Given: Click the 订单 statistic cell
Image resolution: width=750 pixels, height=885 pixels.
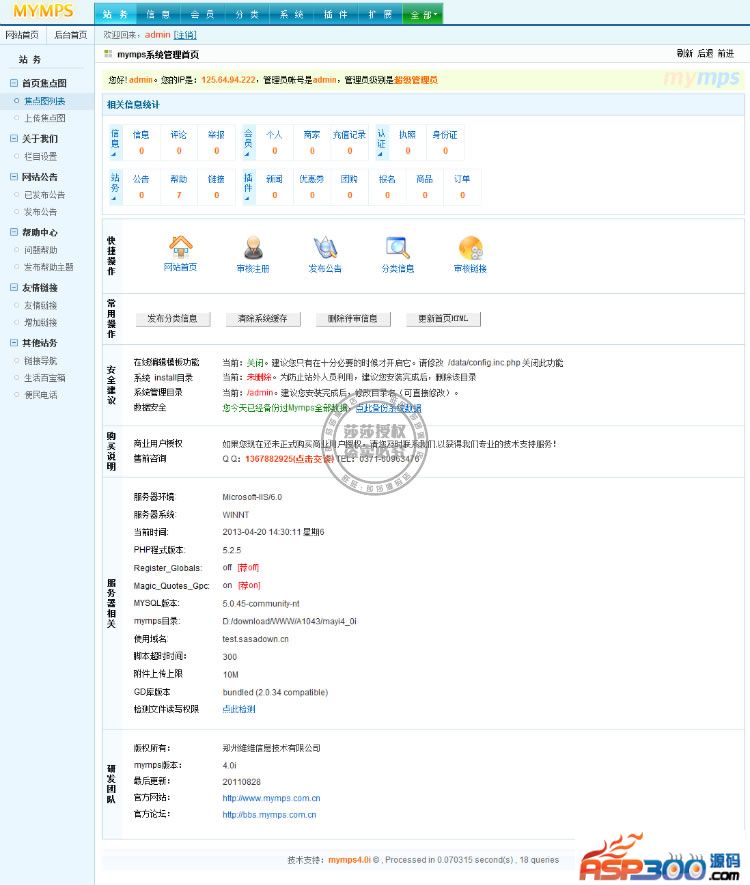Looking at the screenshot, I should tap(462, 186).
